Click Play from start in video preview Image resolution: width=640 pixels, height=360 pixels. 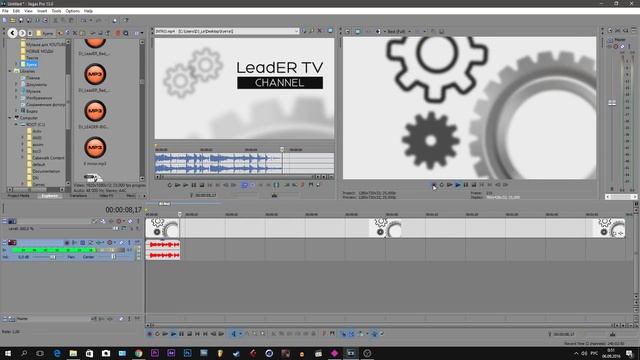click(450, 185)
